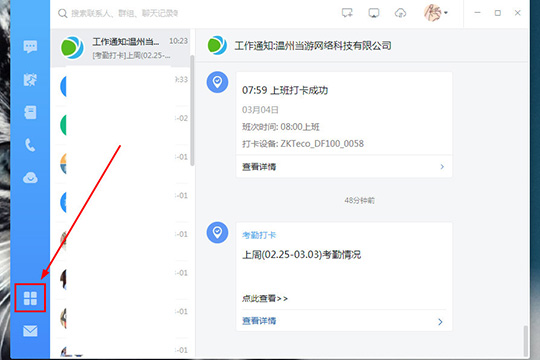
Task: Click location pin icon beside 考勤打卡 message
Action: 217,233
